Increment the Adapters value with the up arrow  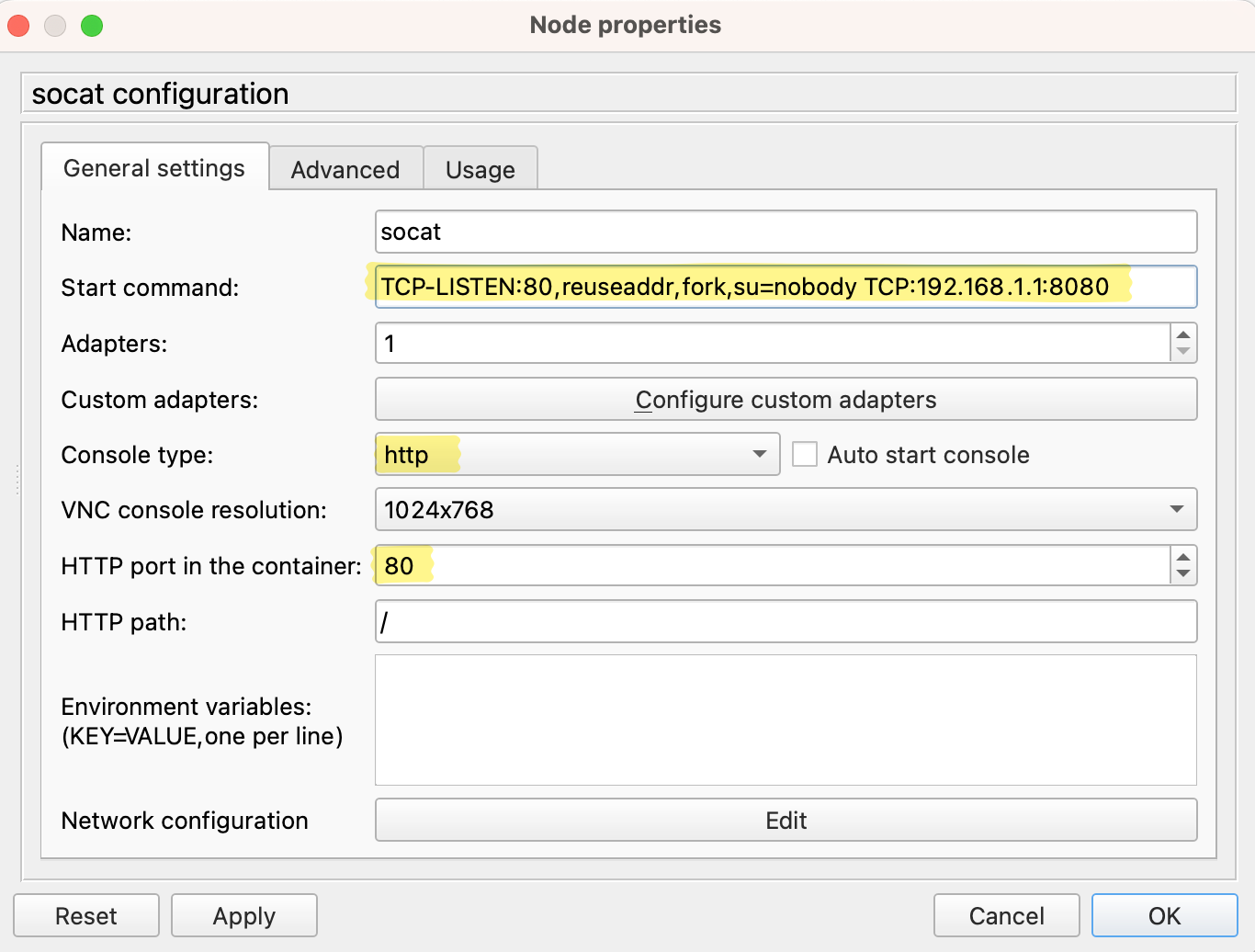pyautogui.click(x=1185, y=335)
